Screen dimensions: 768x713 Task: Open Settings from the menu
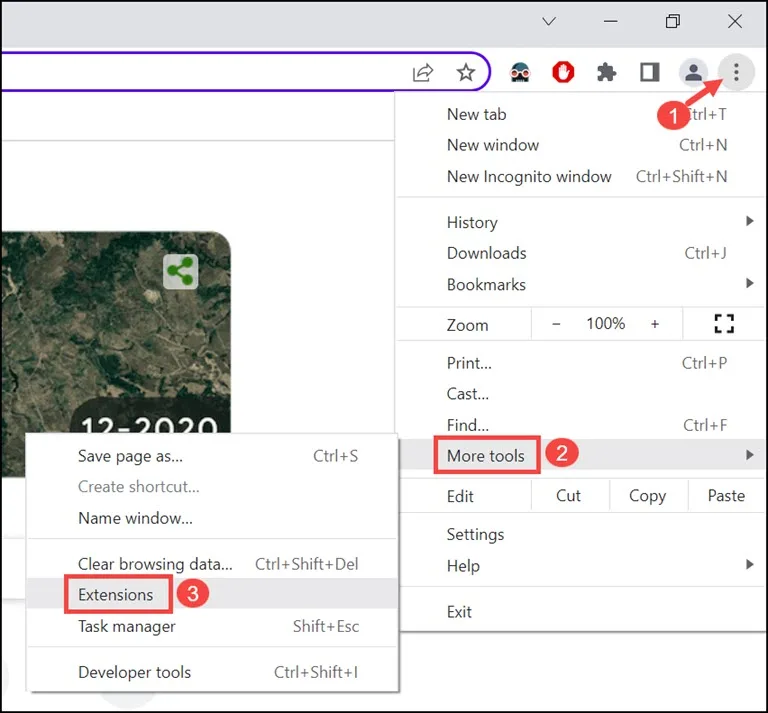point(580,534)
